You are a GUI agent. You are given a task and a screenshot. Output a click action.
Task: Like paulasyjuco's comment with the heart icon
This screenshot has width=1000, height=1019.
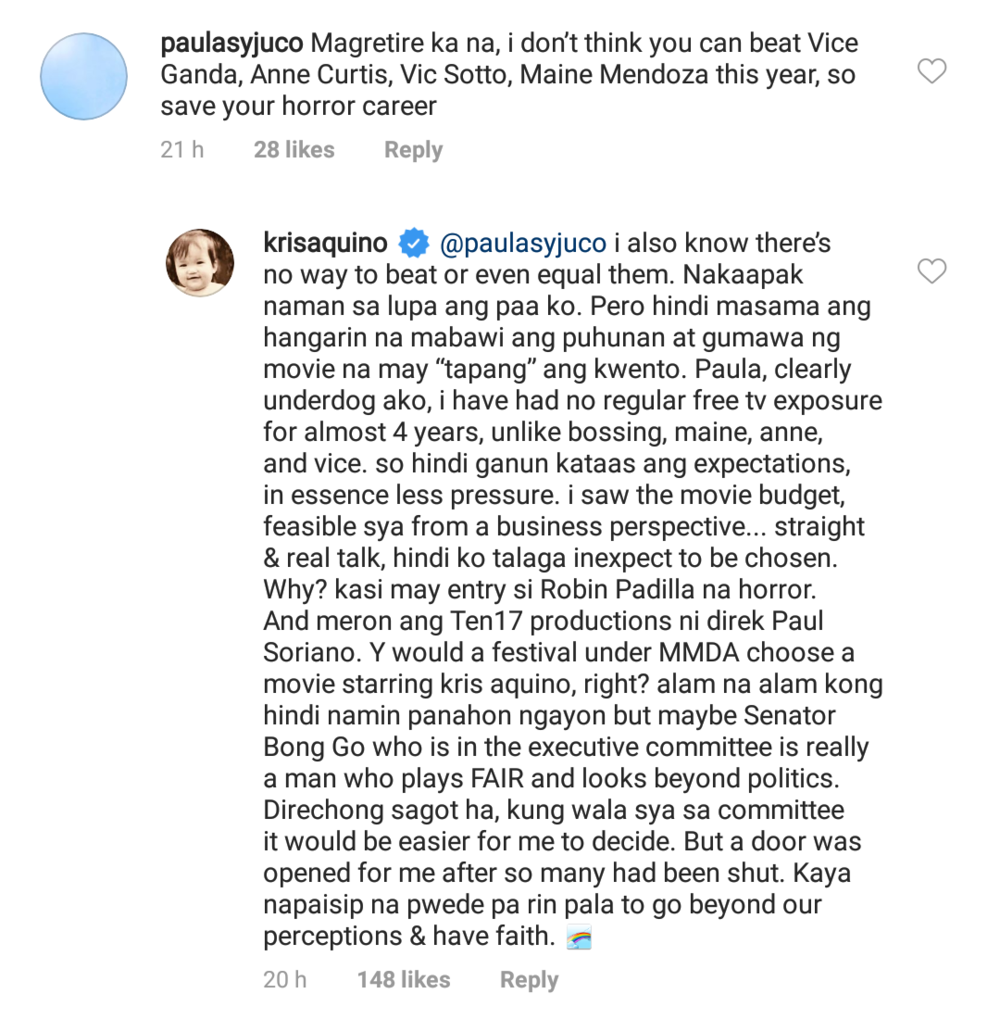pyautogui.click(x=931, y=71)
